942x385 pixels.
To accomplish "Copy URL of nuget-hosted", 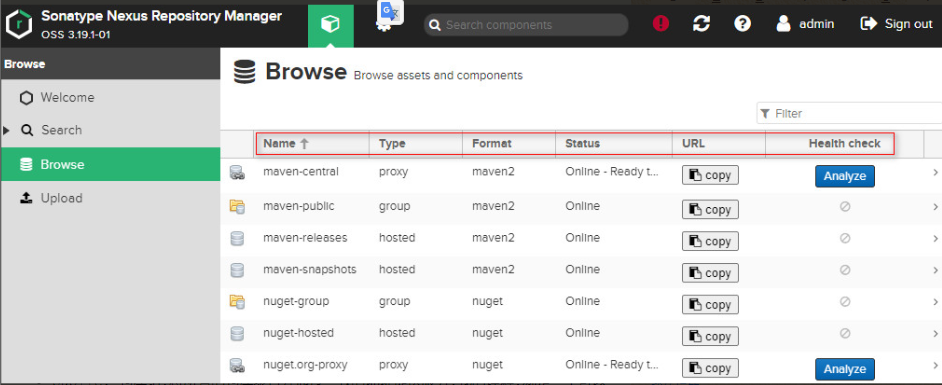I will [x=710, y=336].
